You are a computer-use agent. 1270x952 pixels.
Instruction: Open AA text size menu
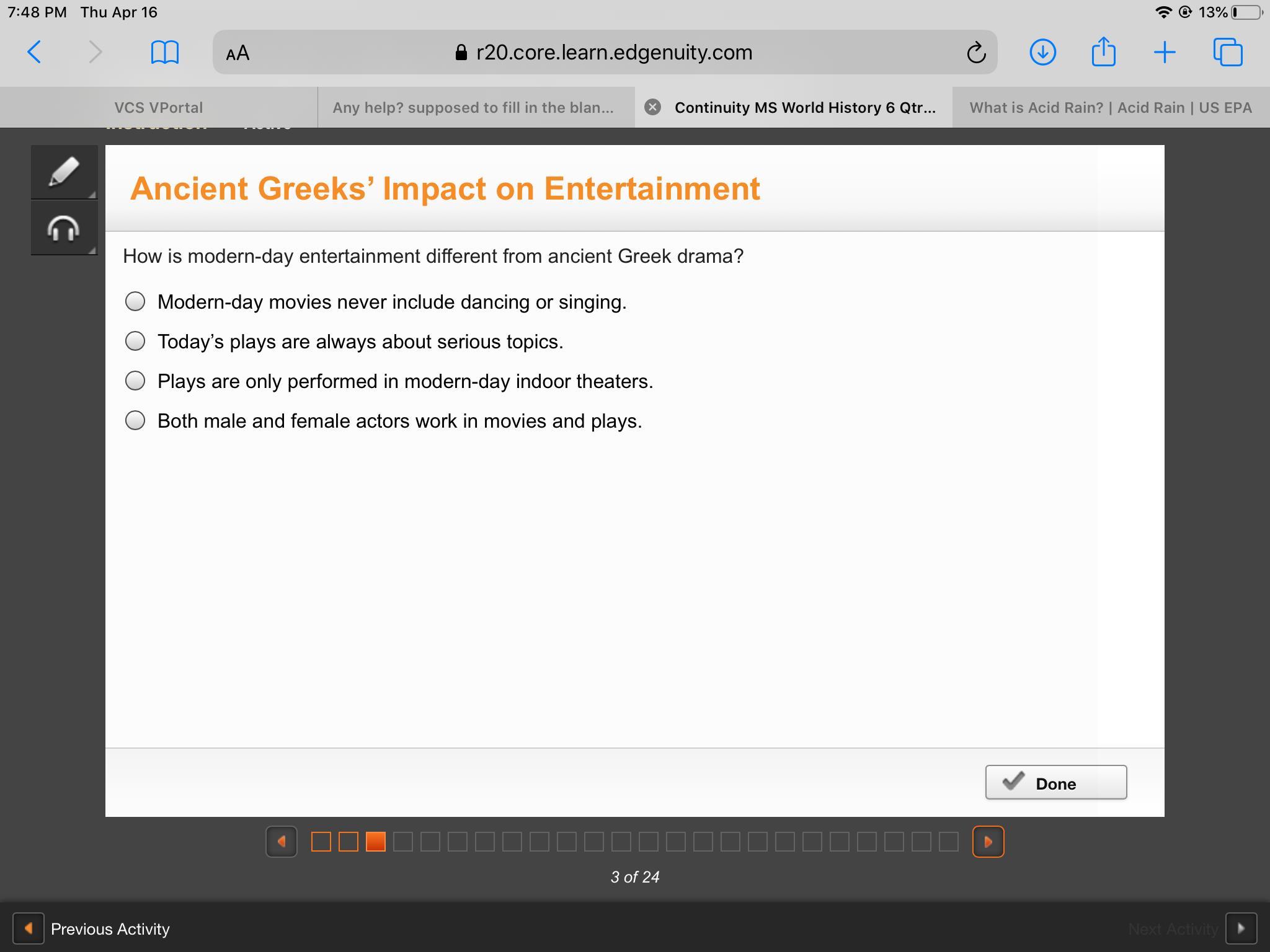point(238,53)
